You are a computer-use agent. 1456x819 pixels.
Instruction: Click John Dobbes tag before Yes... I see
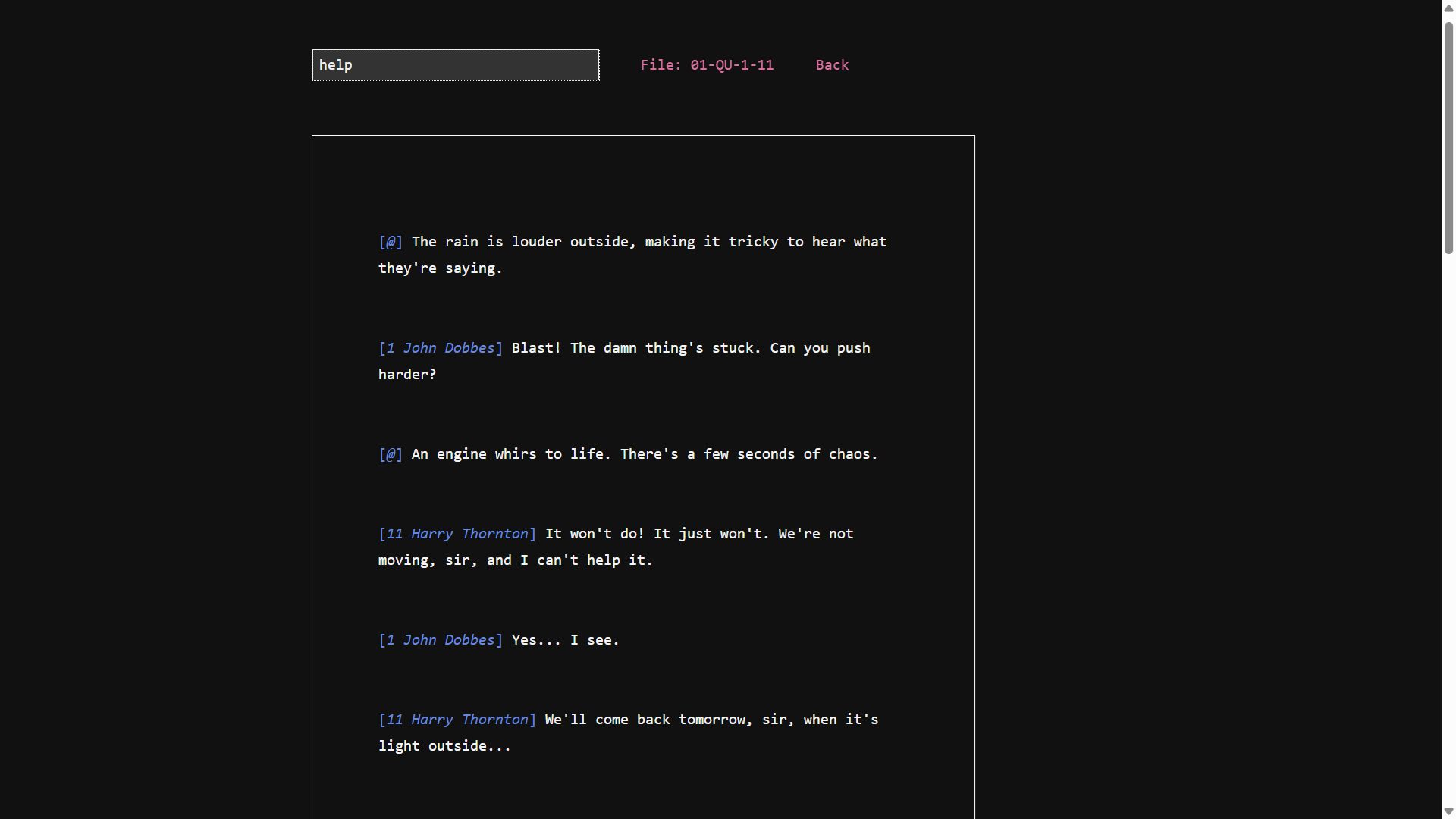[440, 639]
